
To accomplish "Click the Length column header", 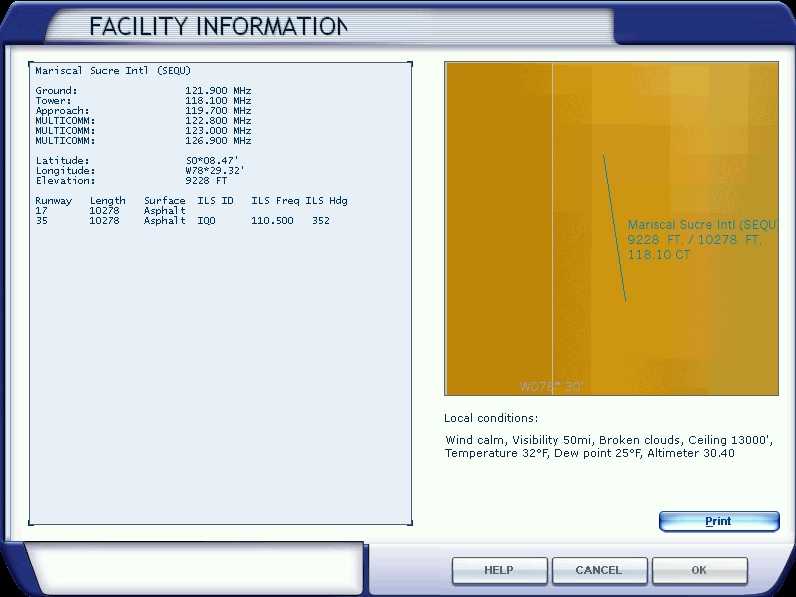I will [107, 201].
